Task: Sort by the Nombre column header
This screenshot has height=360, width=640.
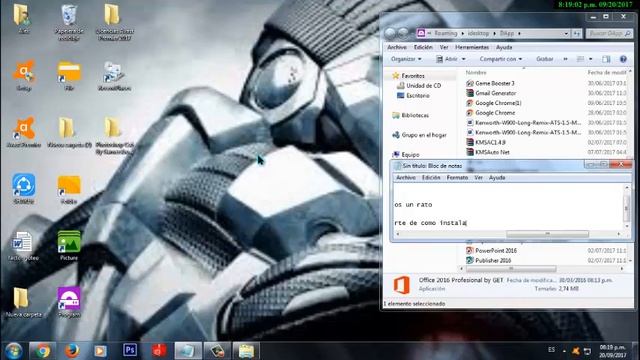Action: pyautogui.click(x=476, y=72)
